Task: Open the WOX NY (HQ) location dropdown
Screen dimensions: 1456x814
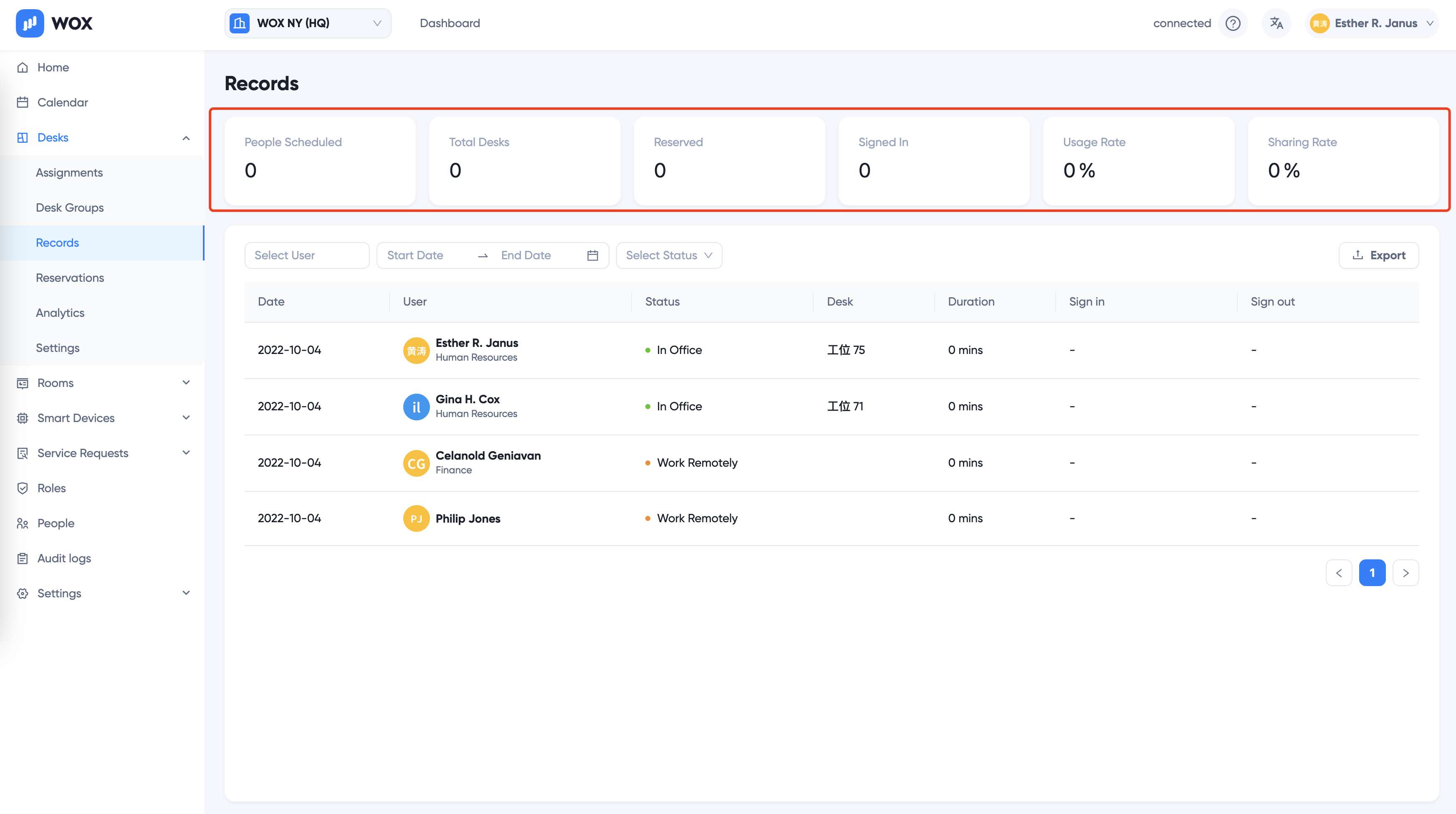Action: 308,23
